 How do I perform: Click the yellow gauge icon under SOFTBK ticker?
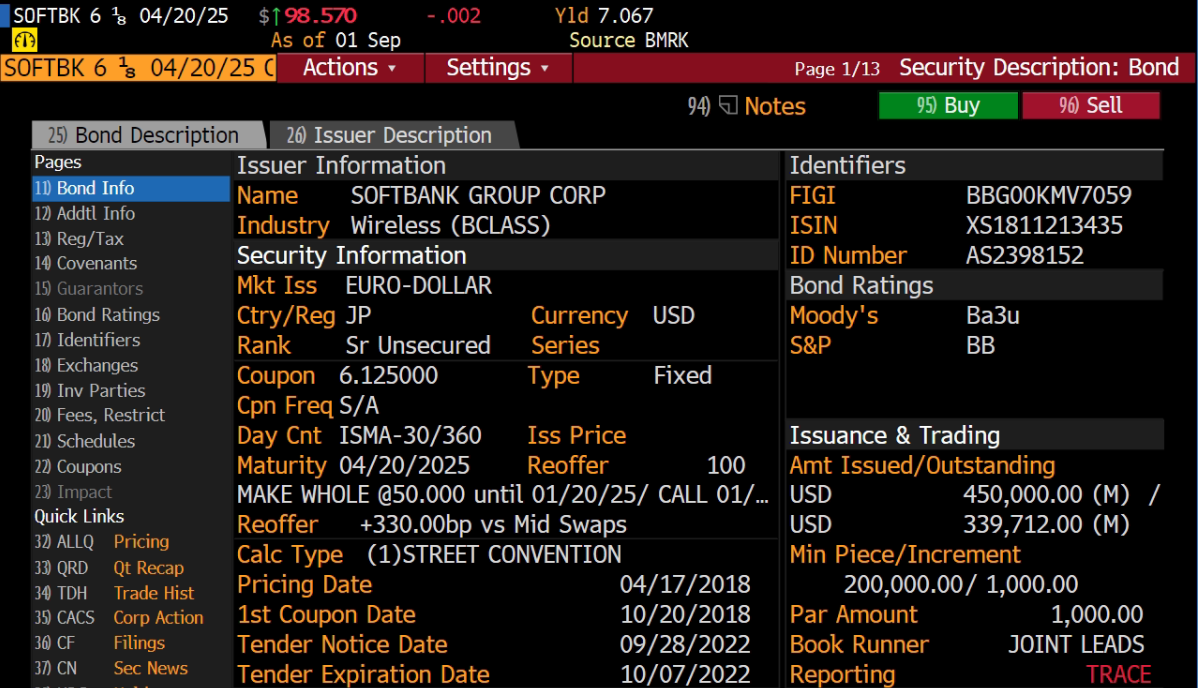(x=24, y=40)
